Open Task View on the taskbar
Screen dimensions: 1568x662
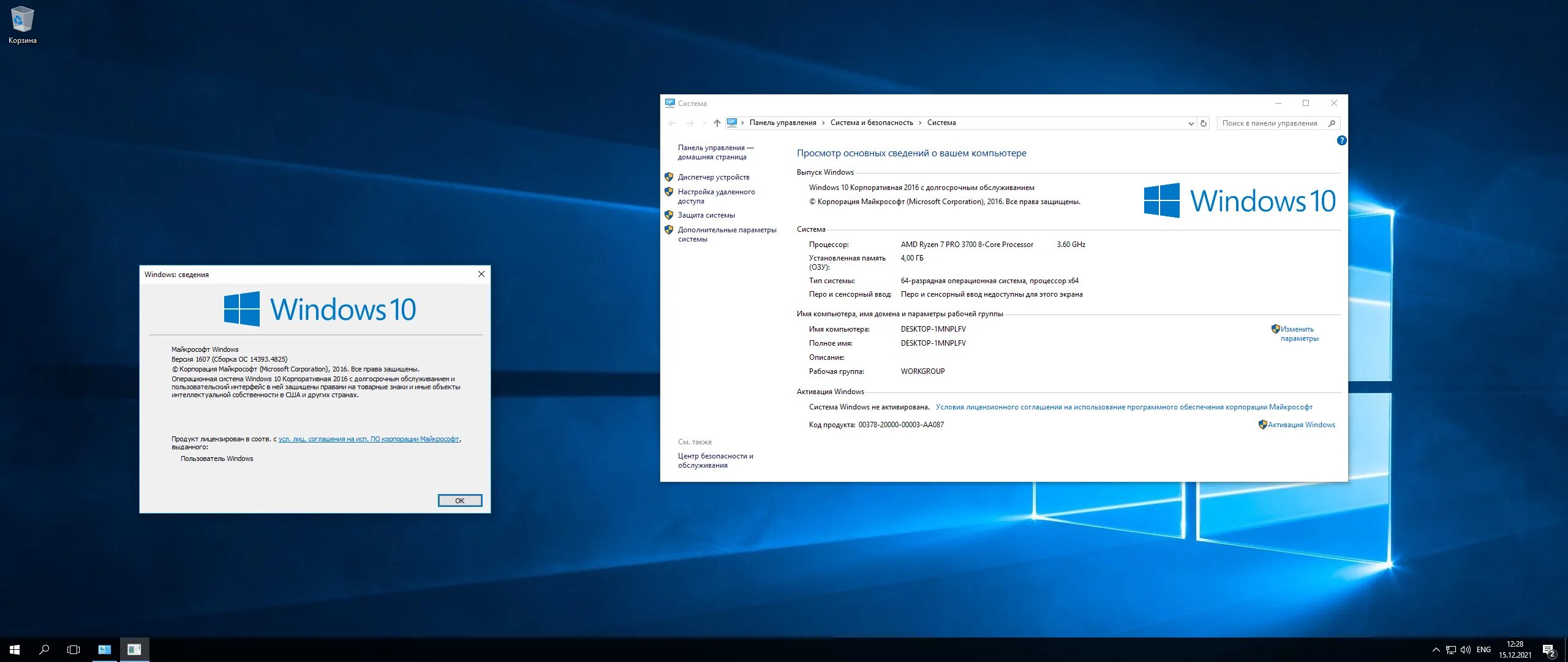click(x=73, y=649)
